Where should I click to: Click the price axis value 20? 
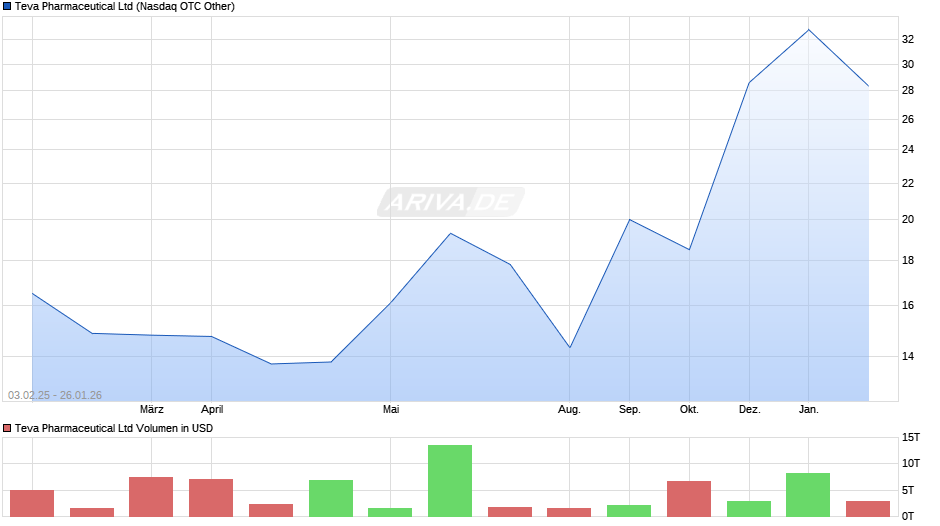click(908, 220)
